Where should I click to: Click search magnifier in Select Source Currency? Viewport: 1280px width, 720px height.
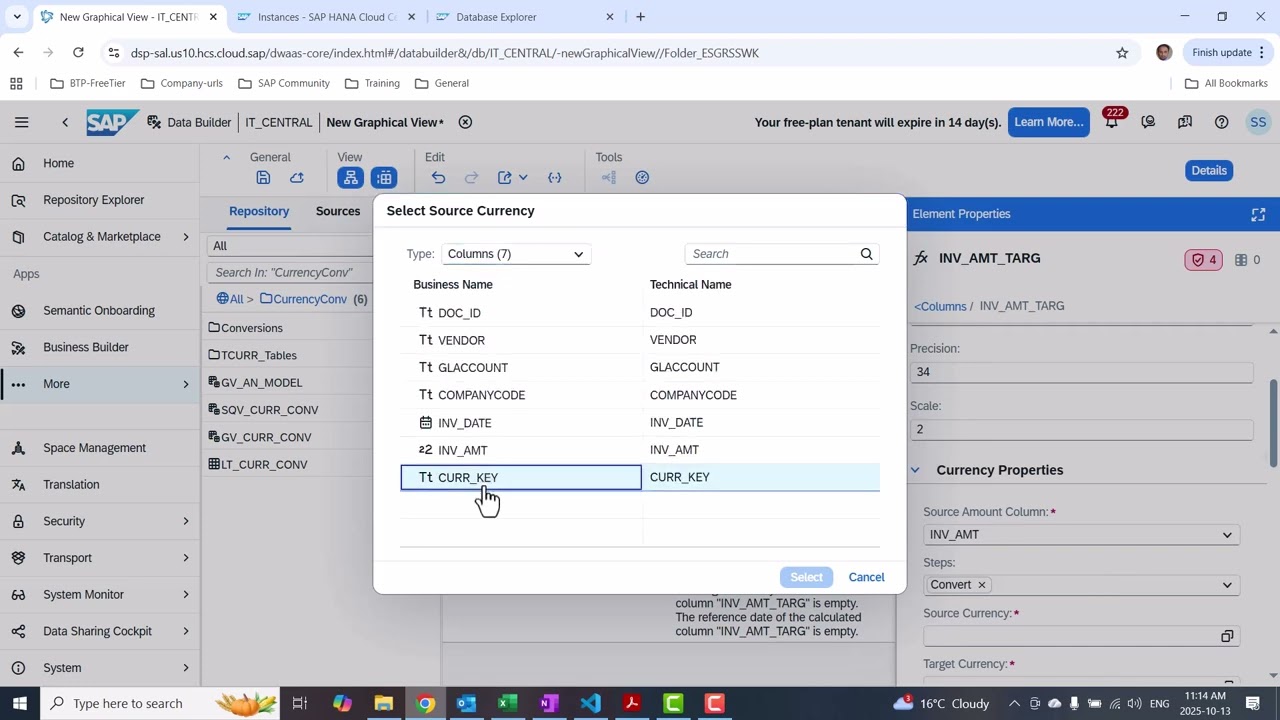(x=867, y=254)
